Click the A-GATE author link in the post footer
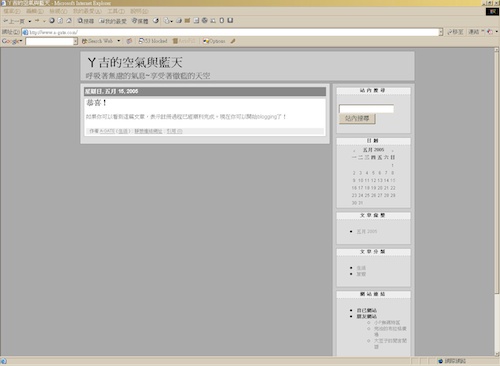Viewport: 500px width, 366px height. point(107,131)
